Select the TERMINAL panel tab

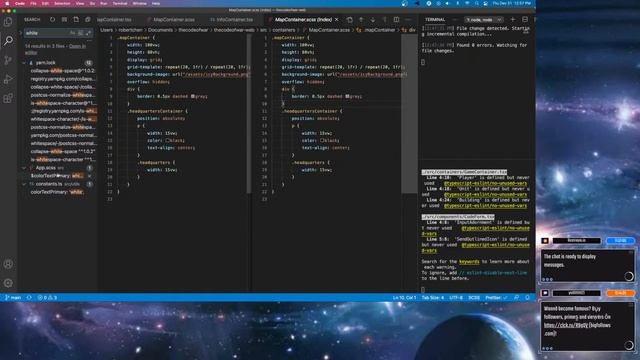(x=435, y=20)
